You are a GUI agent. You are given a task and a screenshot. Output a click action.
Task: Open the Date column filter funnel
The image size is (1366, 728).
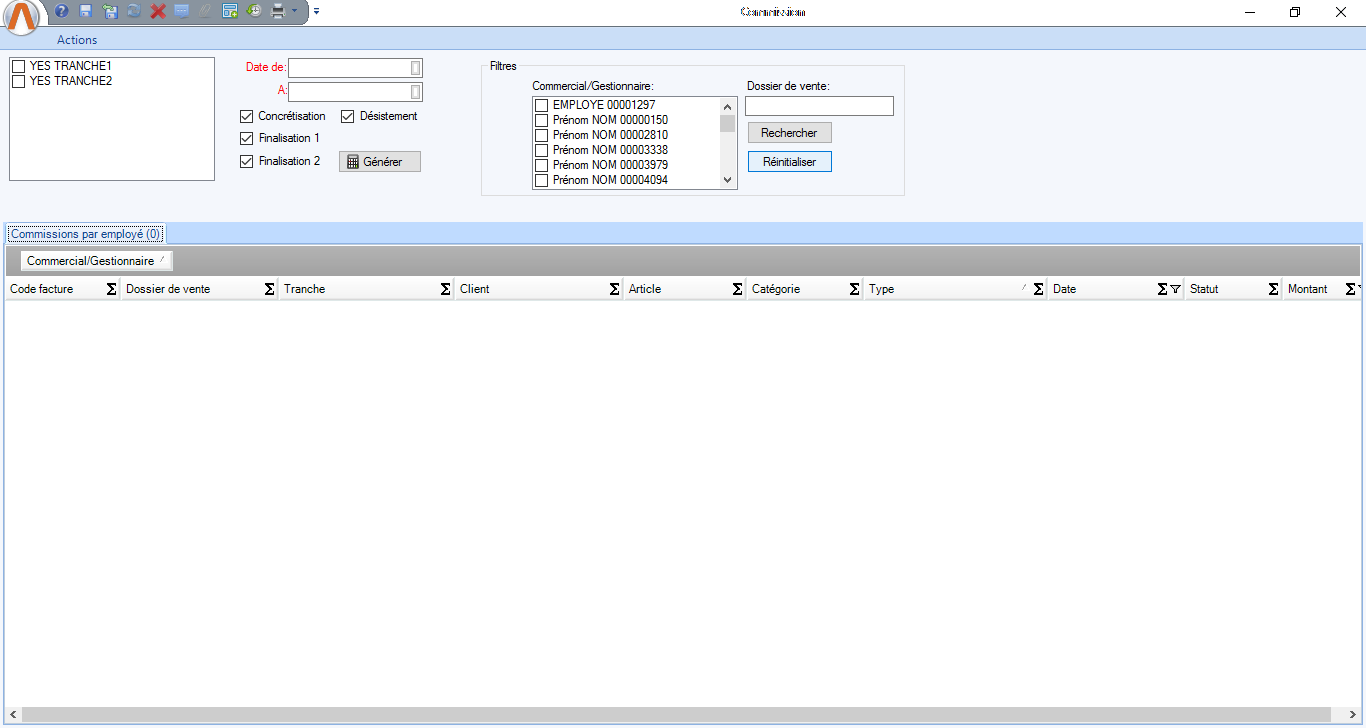(x=1175, y=289)
